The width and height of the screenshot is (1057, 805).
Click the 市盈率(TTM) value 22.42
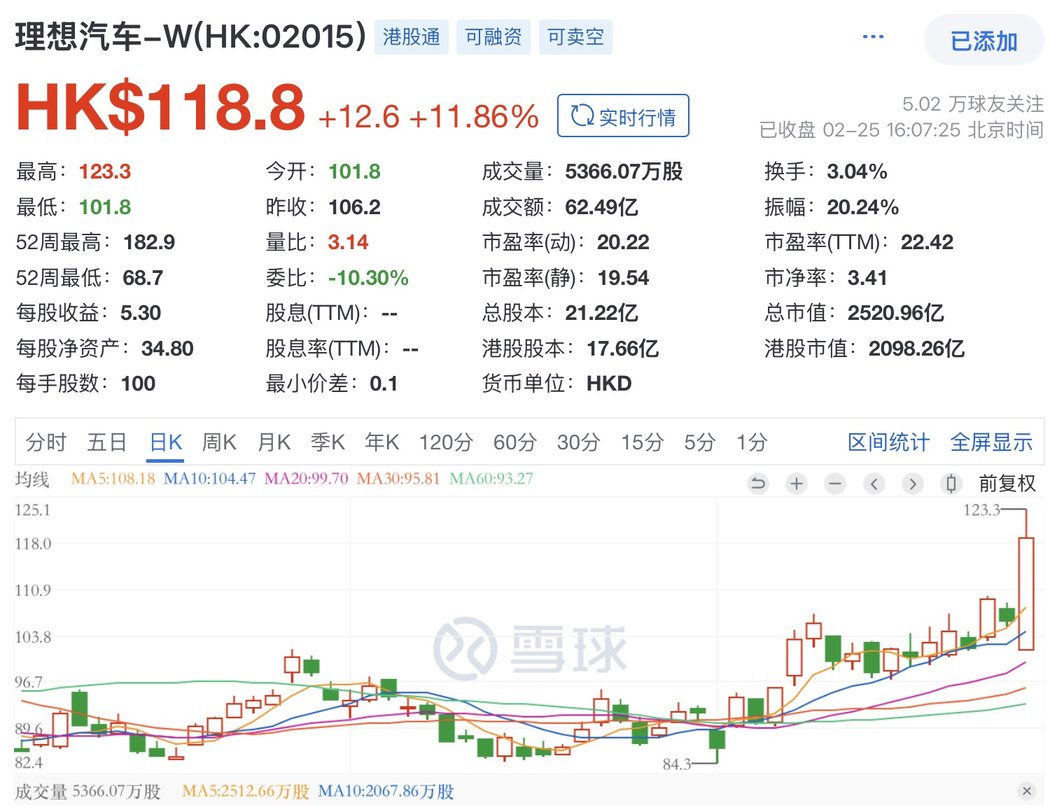pos(927,242)
